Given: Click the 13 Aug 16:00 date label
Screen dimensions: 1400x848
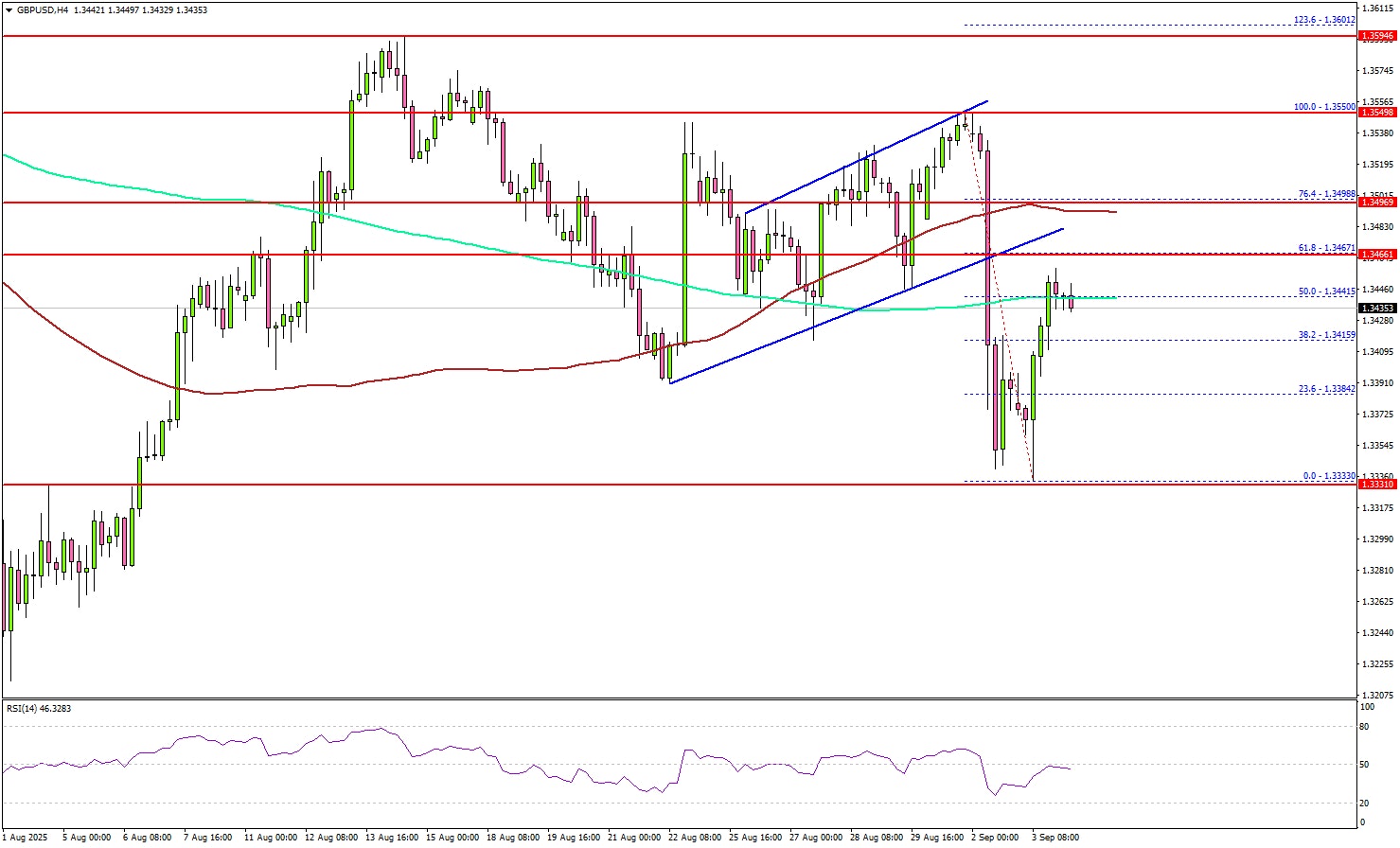Looking at the screenshot, I should (x=392, y=838).
